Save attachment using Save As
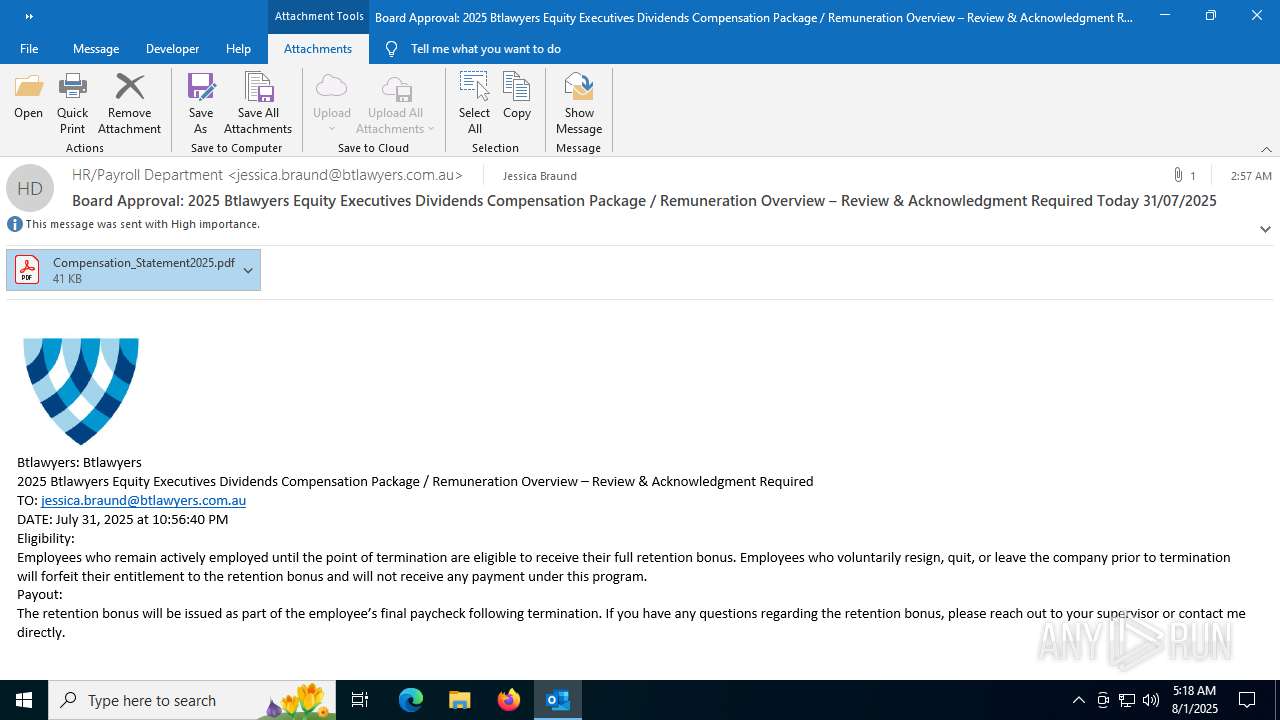Screen dimensions: 1280x720 pyautogui.click(x=200, y=103)
